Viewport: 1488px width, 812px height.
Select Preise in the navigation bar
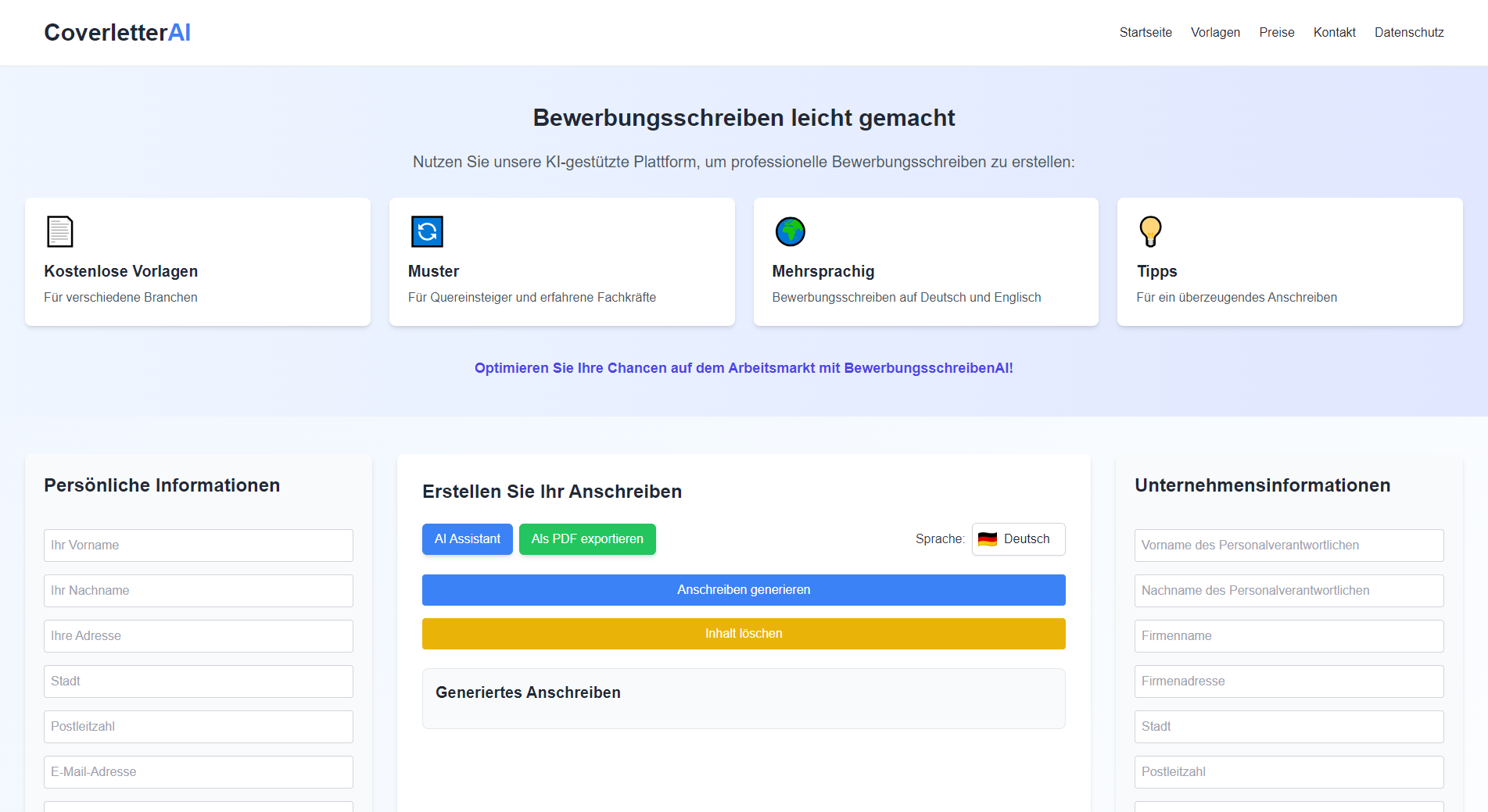click(x=1276, y=32)
